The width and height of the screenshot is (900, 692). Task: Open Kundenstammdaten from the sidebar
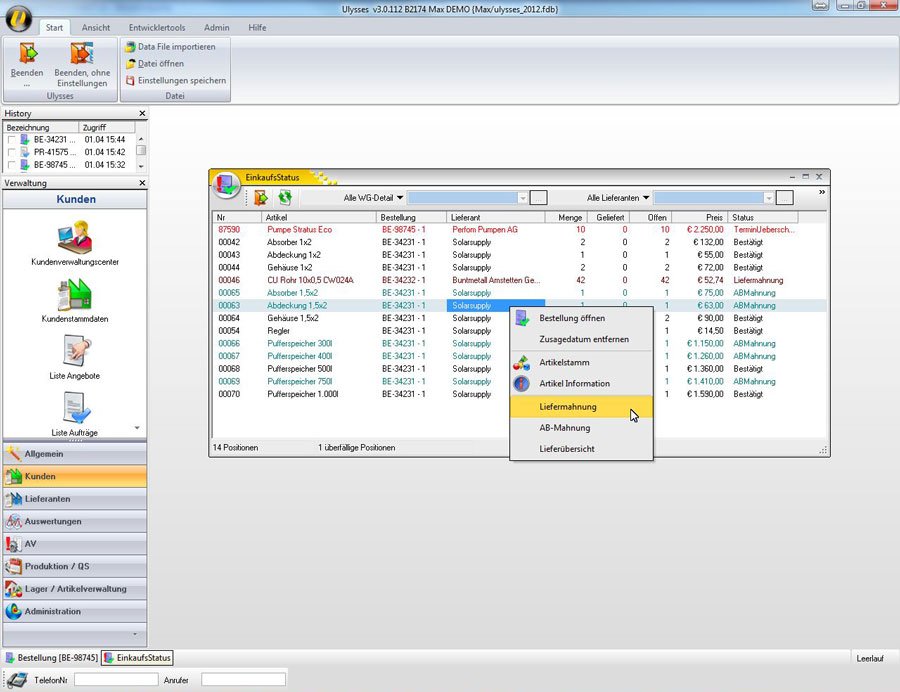tap(75, 296)
